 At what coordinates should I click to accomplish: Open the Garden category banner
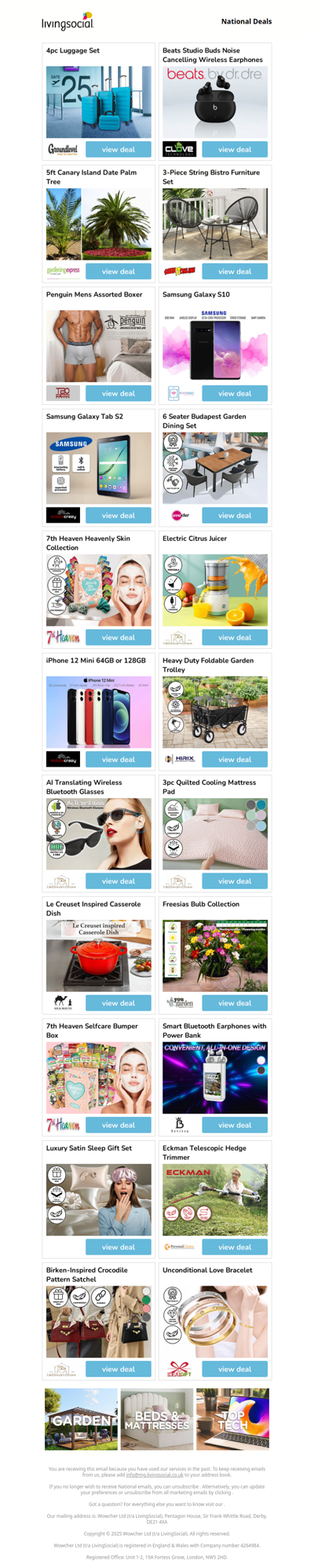(x=81, y=1419)
